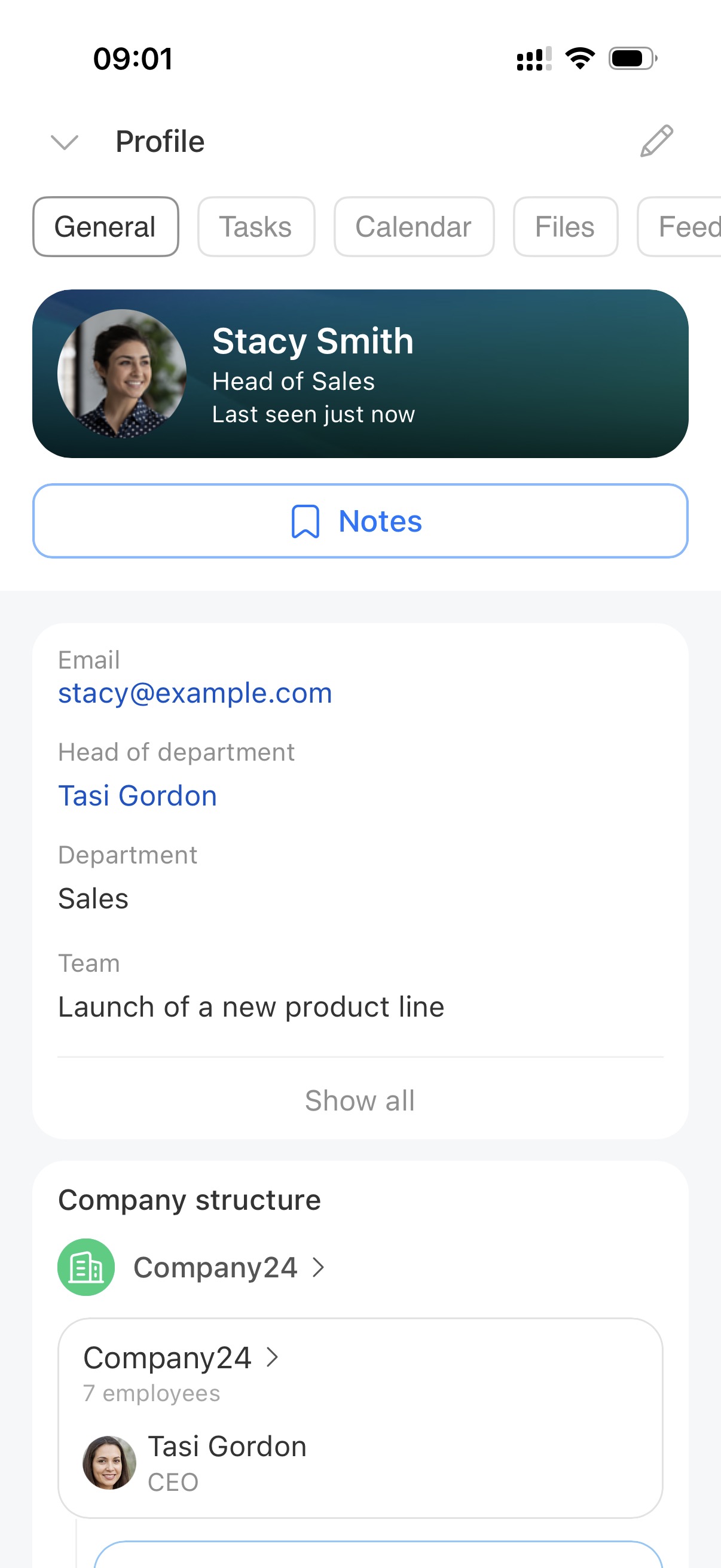Open the Notes button

(360, 521)
